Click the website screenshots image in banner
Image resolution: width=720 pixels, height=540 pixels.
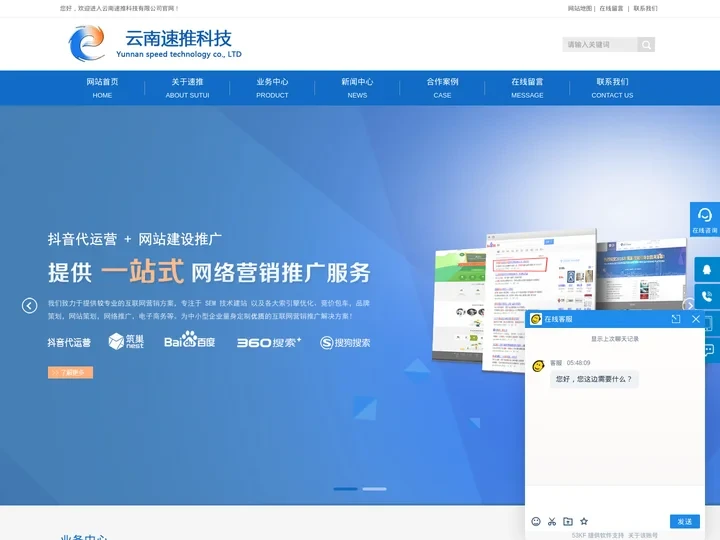(x=559, y=301)
